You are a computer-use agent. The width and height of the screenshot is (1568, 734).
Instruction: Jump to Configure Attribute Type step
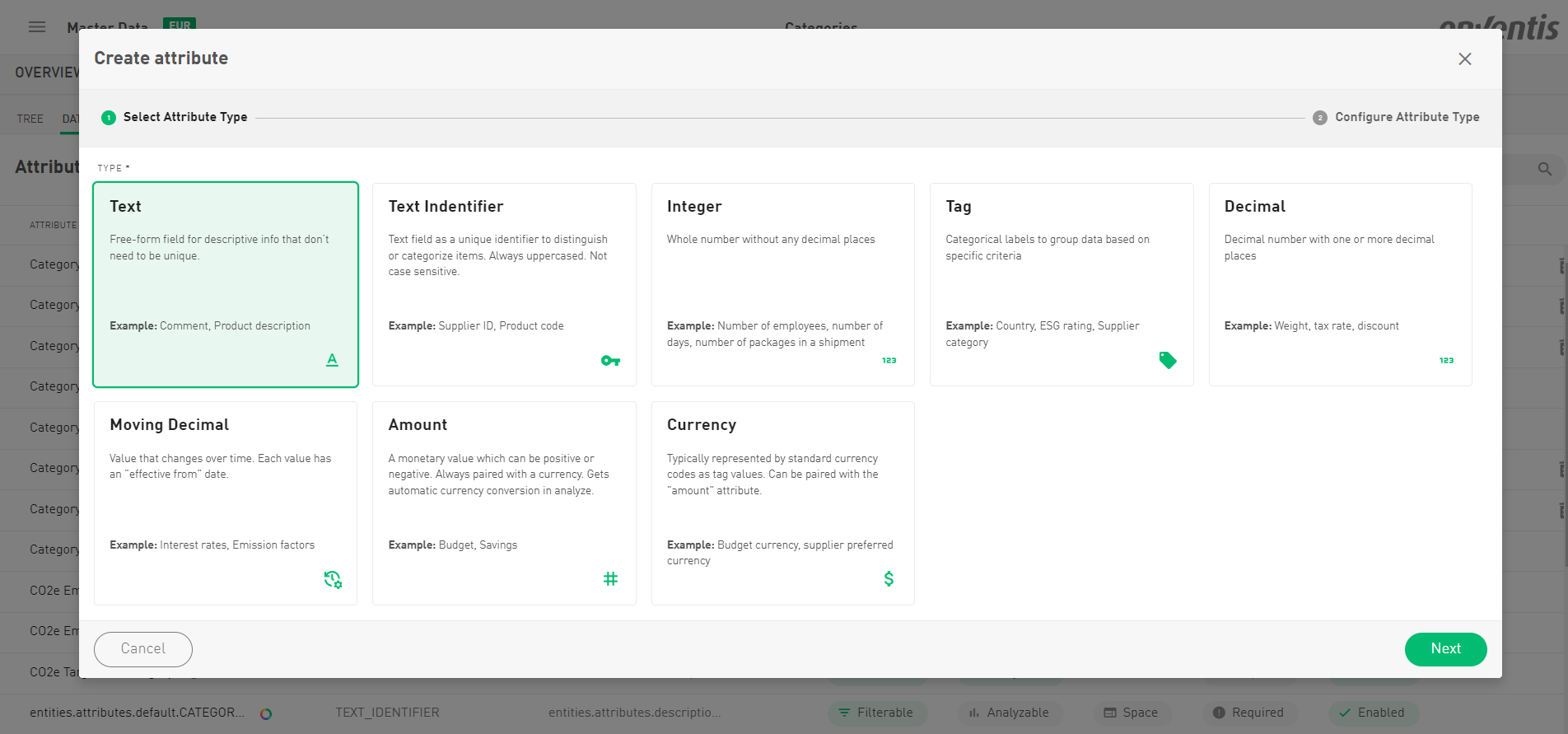tap(1407, 117)
